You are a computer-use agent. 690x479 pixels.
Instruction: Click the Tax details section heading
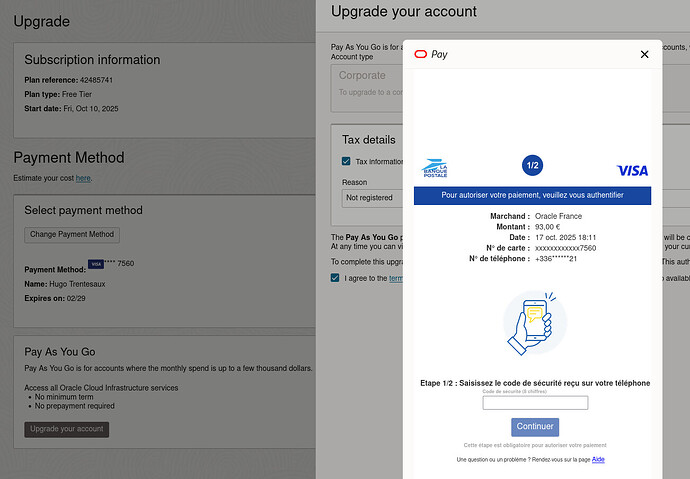coord(369,140)
